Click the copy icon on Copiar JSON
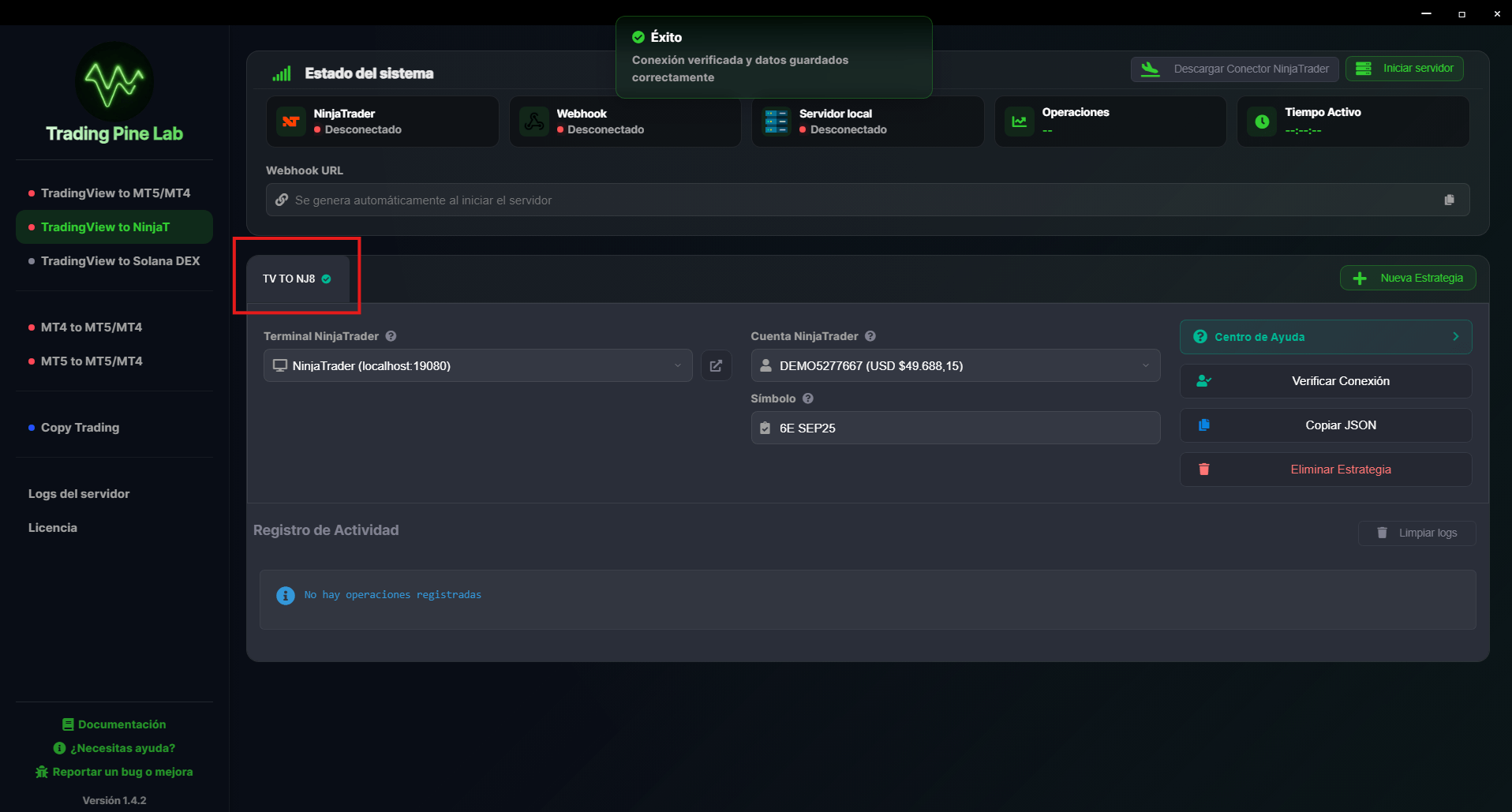The height and width of the screenshot is (812, 1512). 1204,425
